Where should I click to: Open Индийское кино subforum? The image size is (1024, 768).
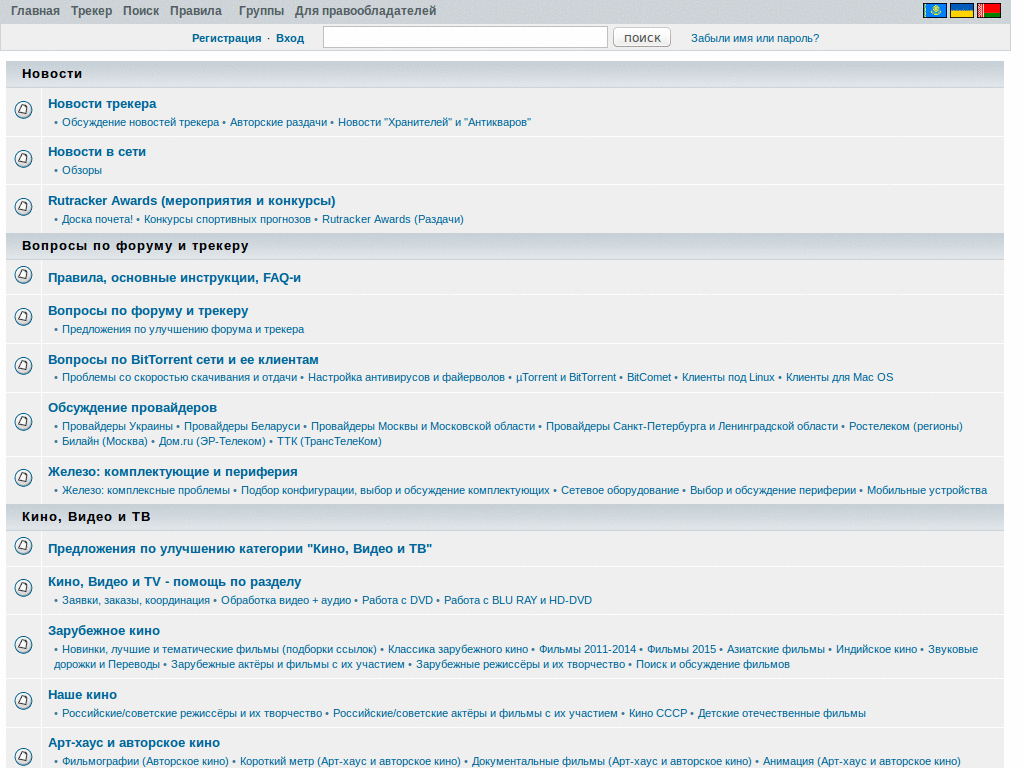tap(876, 649)
